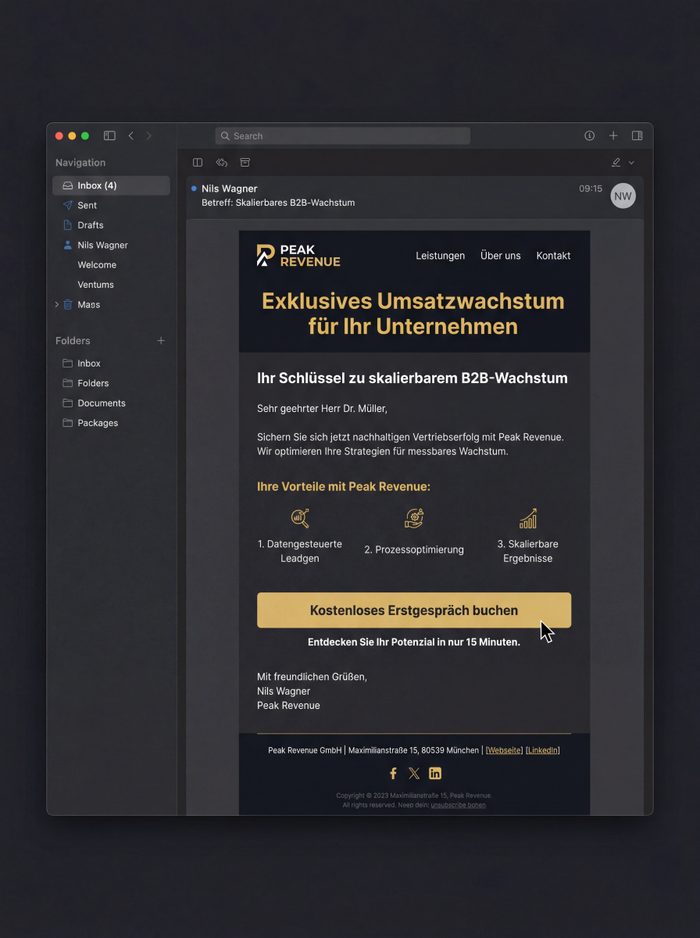
Task: Toggle the right inspector panel icon
Action: pyautogui.click(x=637, y=136)
